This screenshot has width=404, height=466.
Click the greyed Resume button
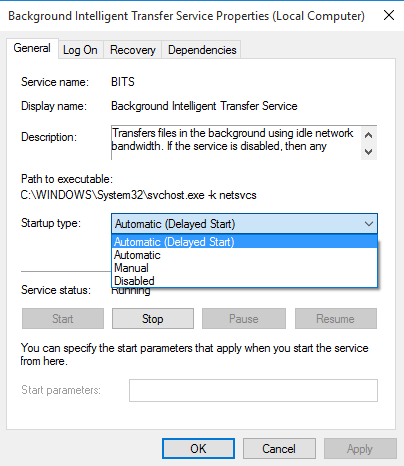[x=336, y=319]
